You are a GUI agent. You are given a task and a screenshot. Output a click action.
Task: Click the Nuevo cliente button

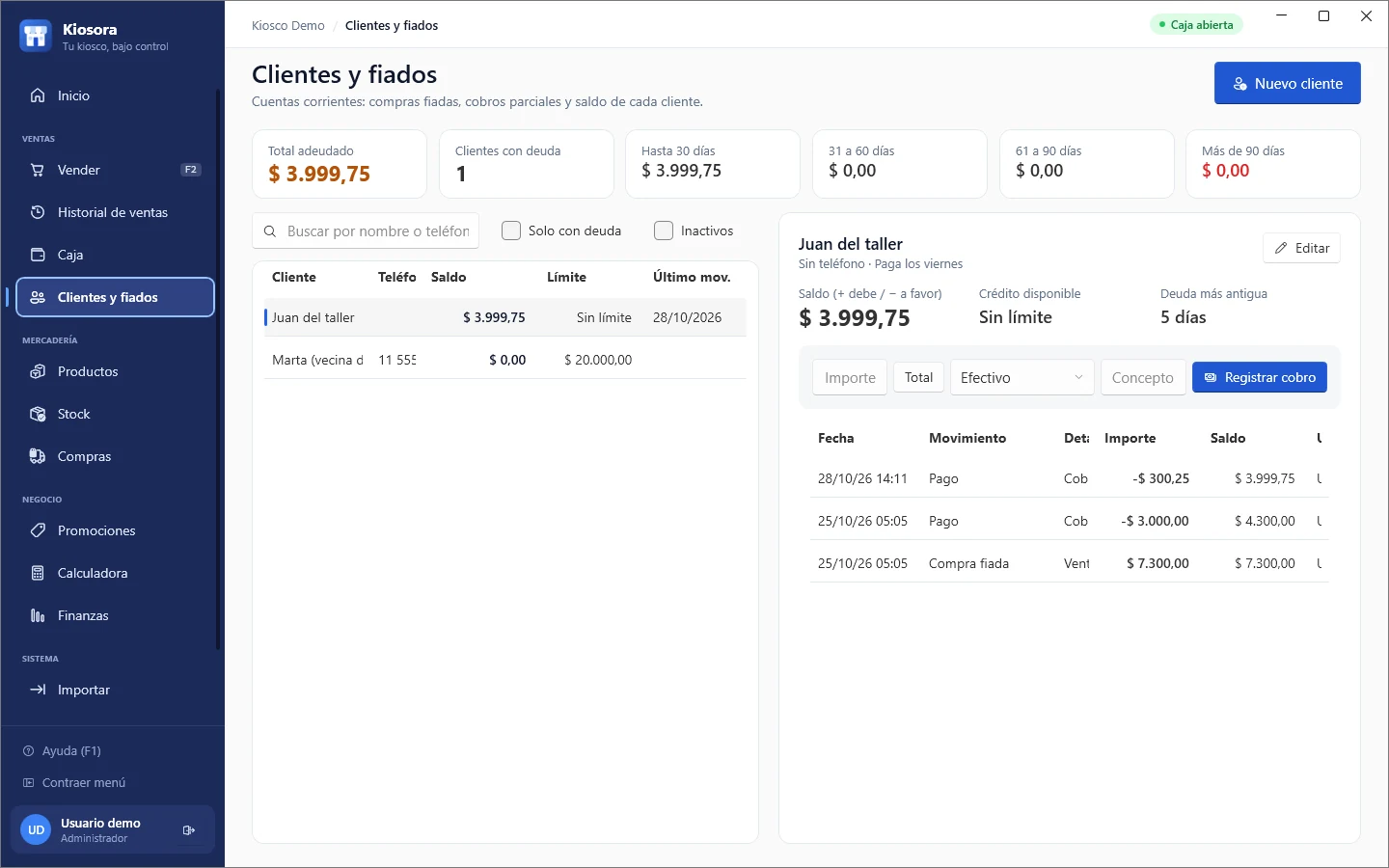1287,83
